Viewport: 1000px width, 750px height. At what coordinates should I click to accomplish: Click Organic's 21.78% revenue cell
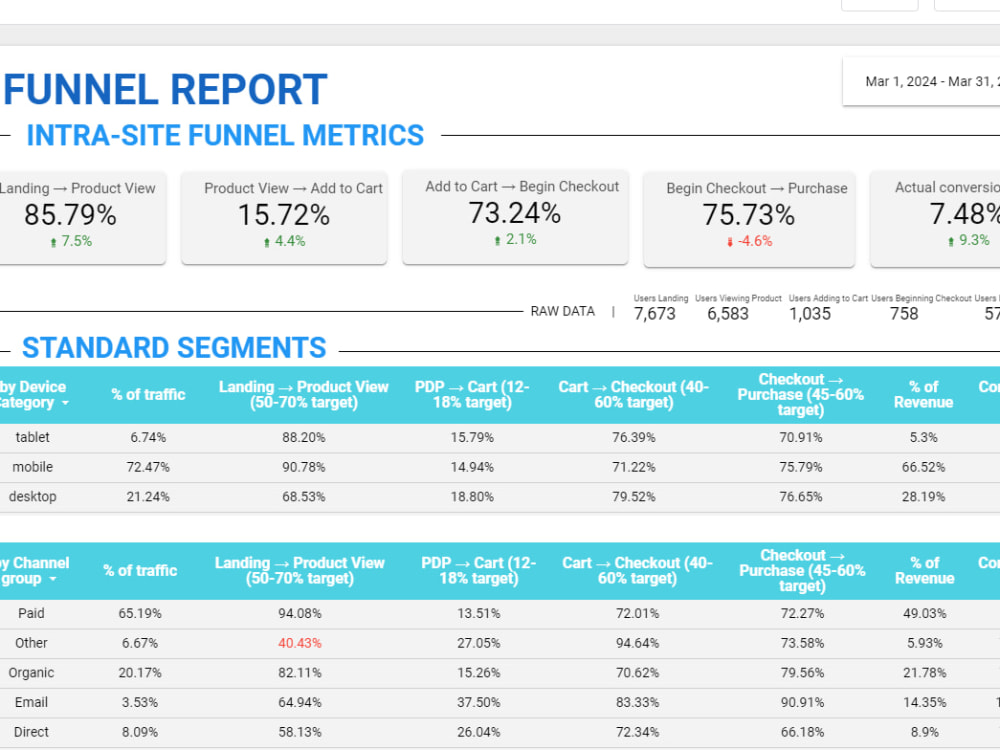[925, 673]
